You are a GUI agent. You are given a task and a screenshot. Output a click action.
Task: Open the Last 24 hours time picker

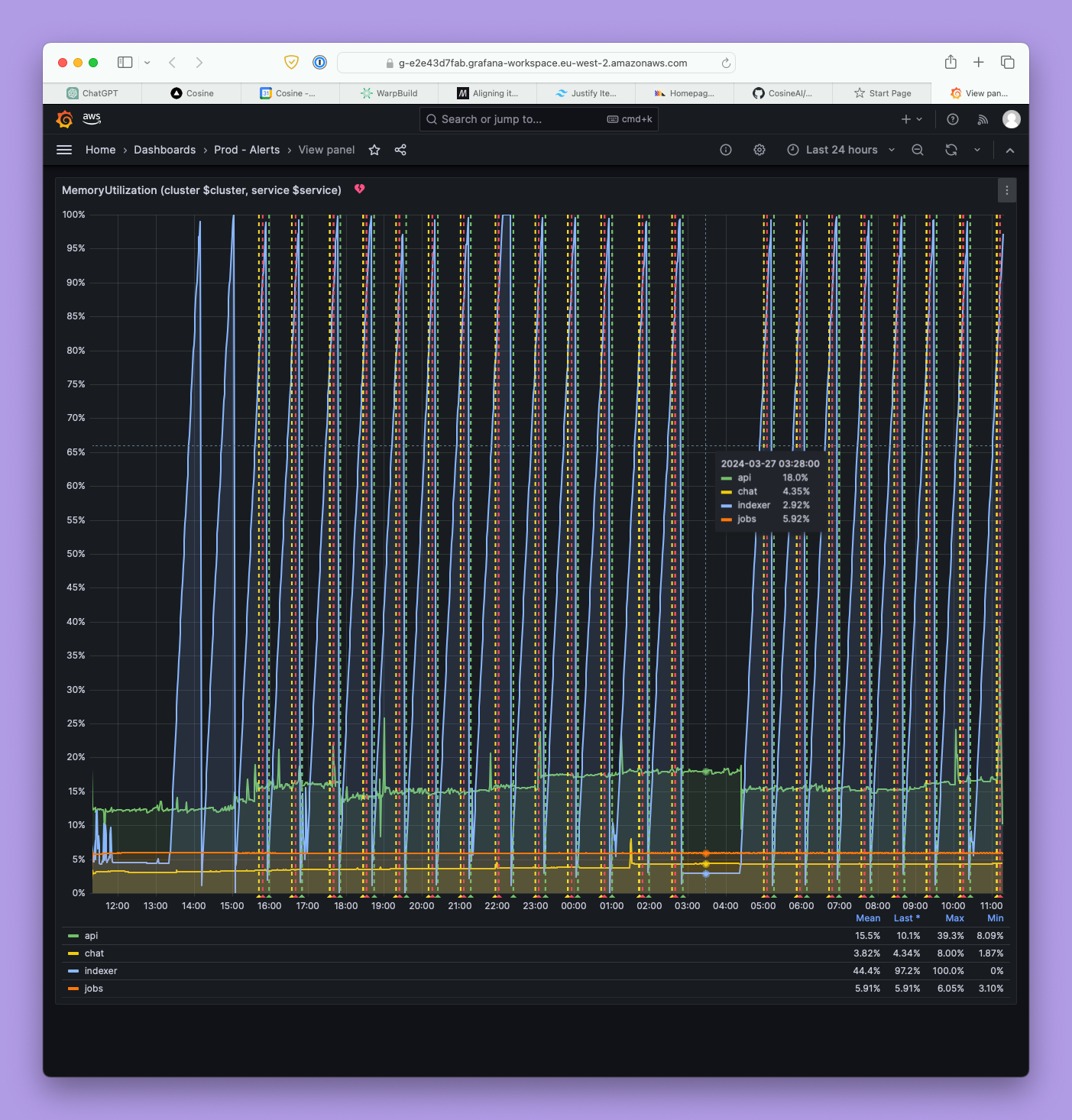pyautogui.click(x=841, y=150)
